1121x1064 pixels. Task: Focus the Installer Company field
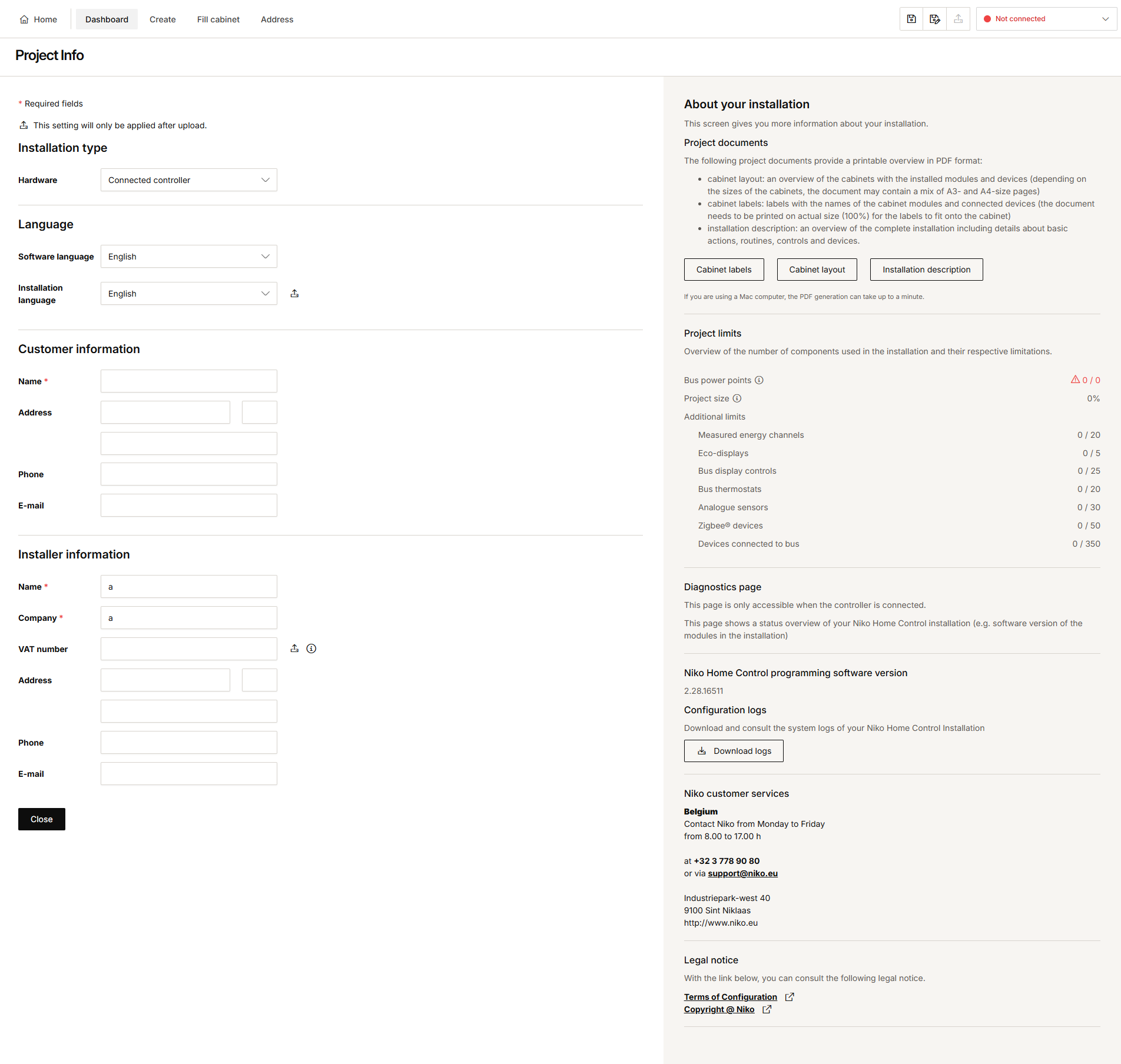[189, 618]
